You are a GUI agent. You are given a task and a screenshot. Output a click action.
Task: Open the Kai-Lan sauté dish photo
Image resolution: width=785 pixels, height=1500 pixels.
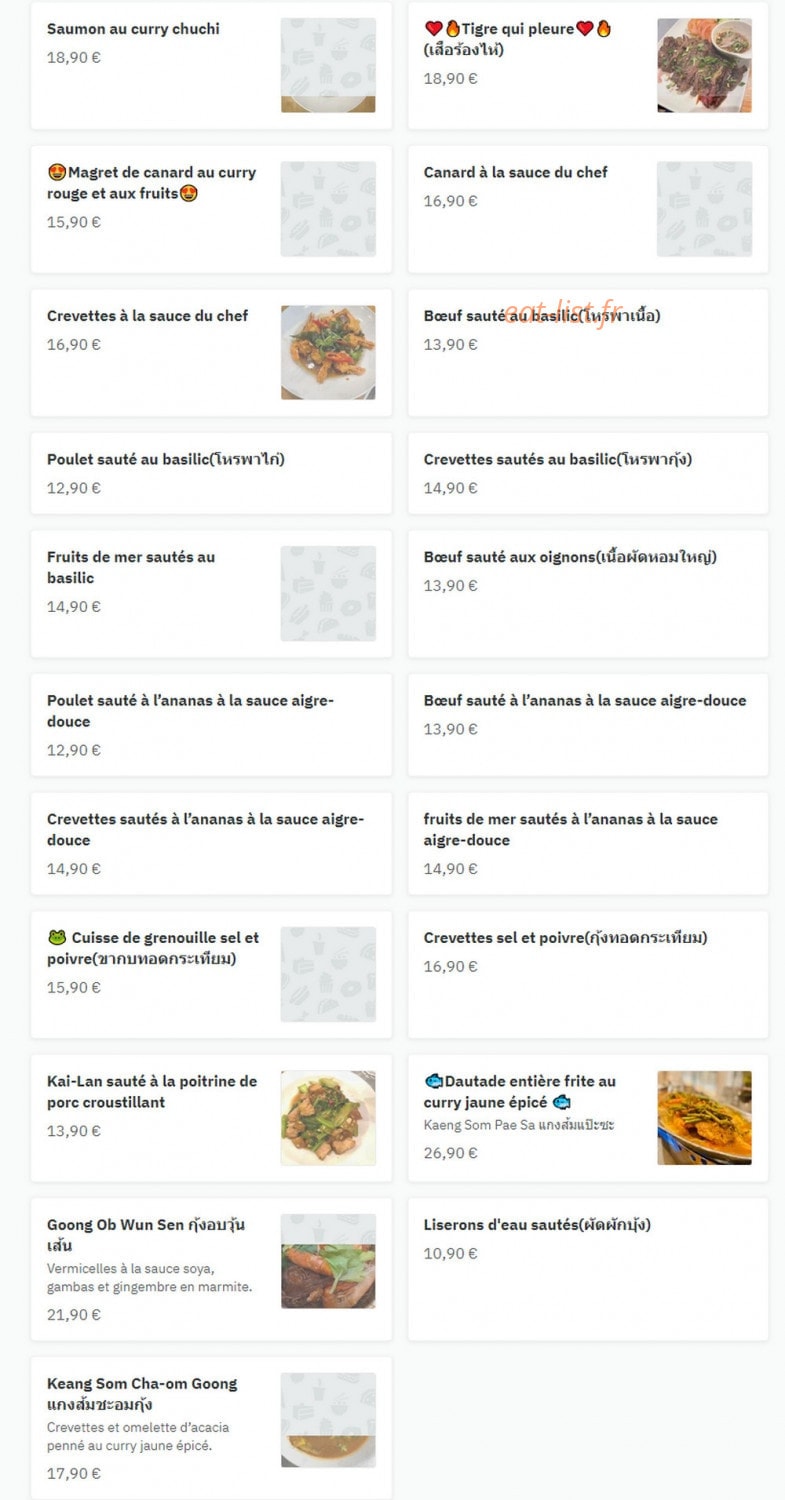(328, 1117)
